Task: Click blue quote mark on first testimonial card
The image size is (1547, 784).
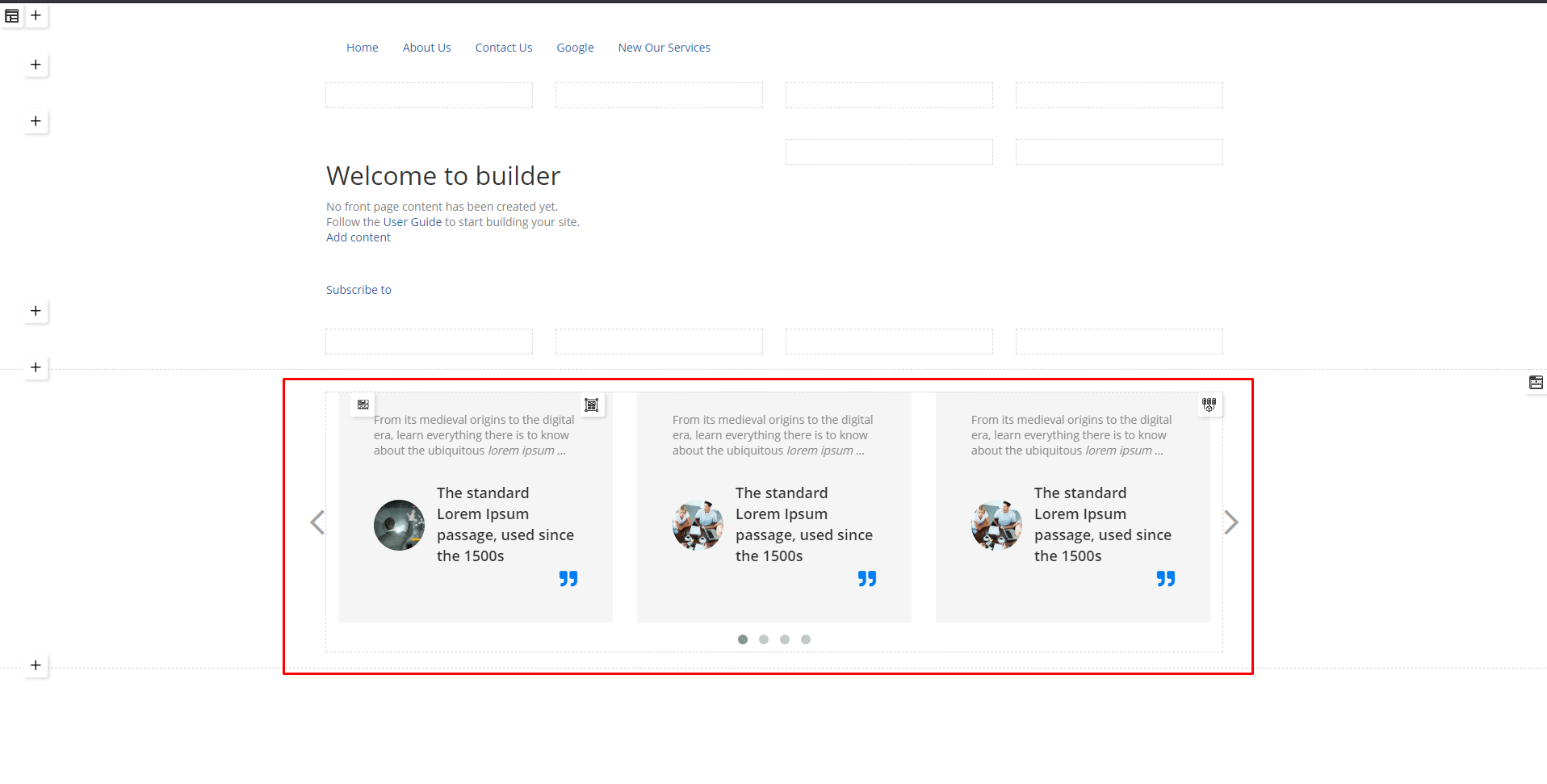Action: (x=568, y=579)
